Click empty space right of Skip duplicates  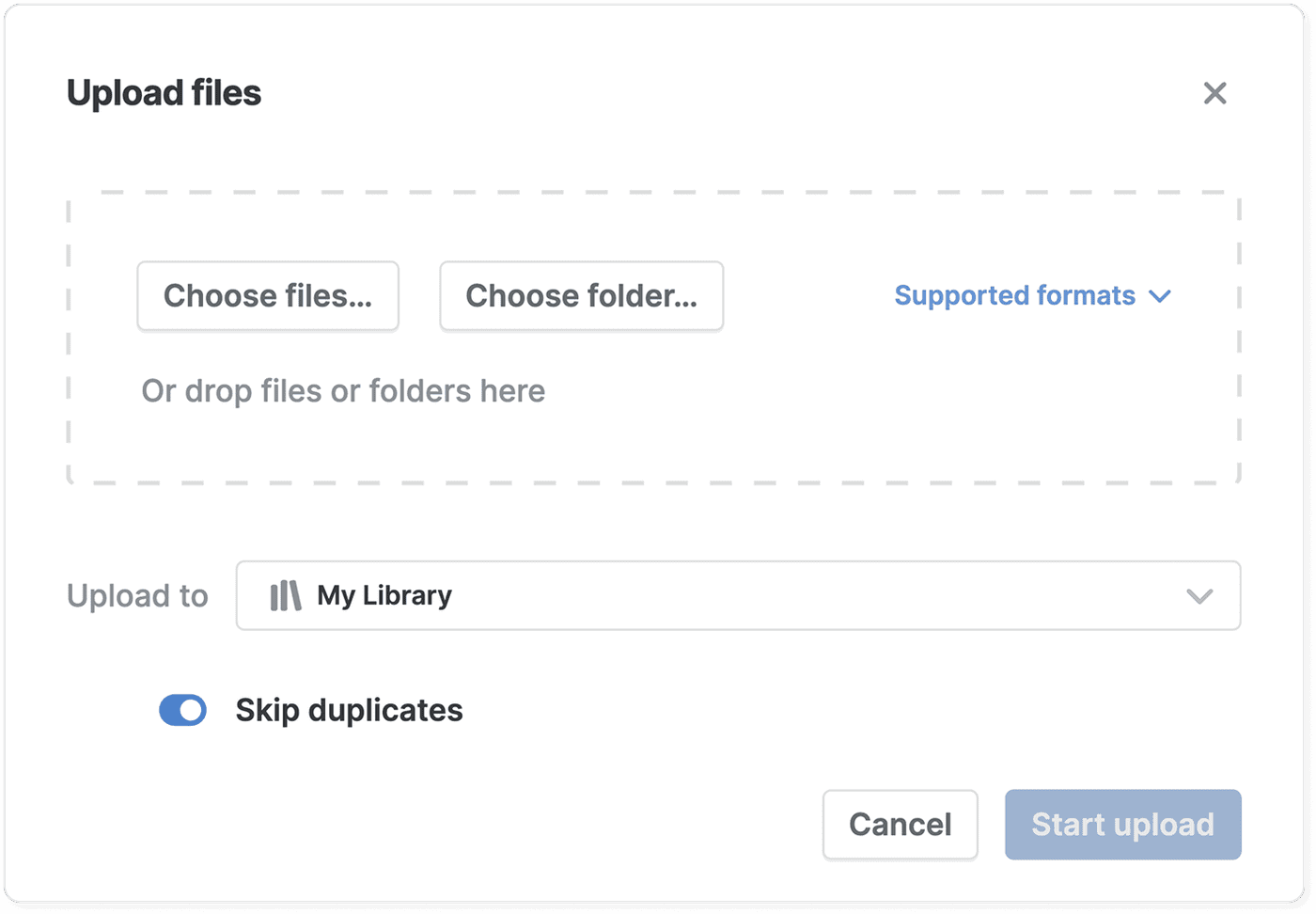tap(799, 711)
